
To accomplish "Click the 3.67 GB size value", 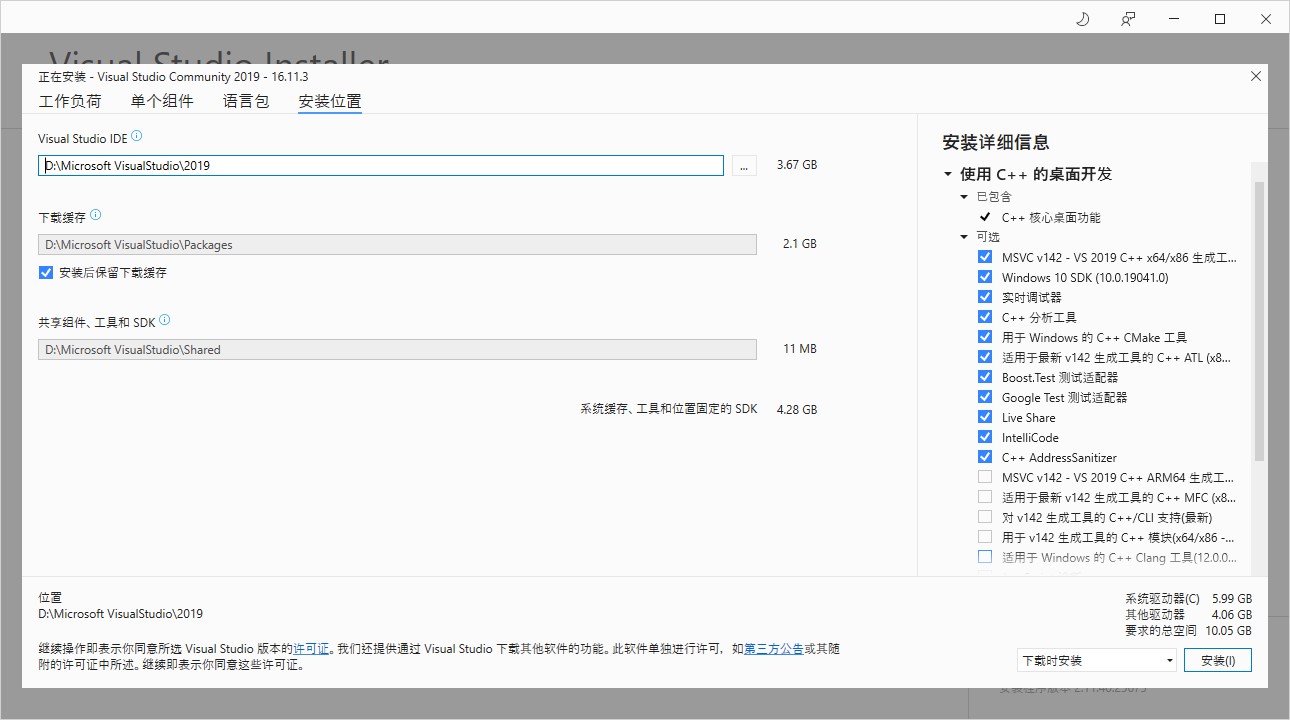I will click(x=797, y=165).
